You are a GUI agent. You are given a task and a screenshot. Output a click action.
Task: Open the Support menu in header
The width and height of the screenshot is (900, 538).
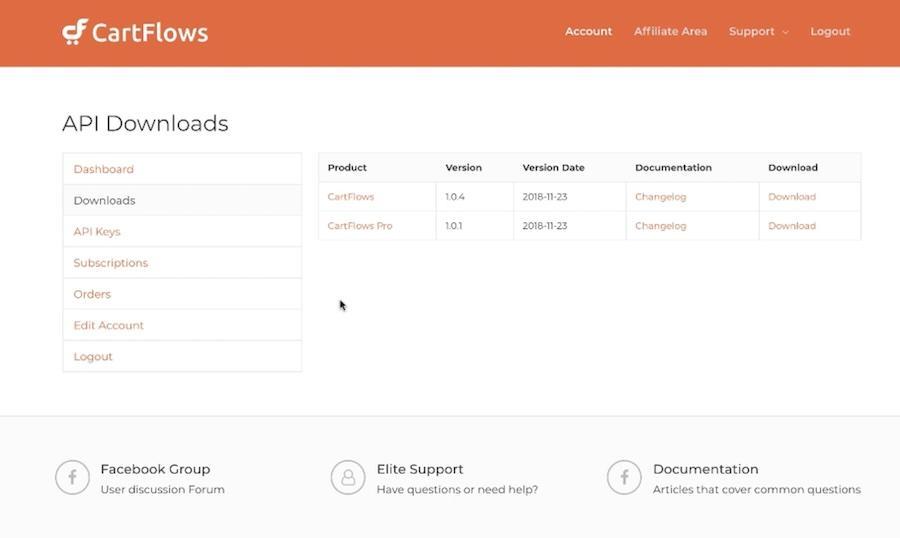coord(751,32)
